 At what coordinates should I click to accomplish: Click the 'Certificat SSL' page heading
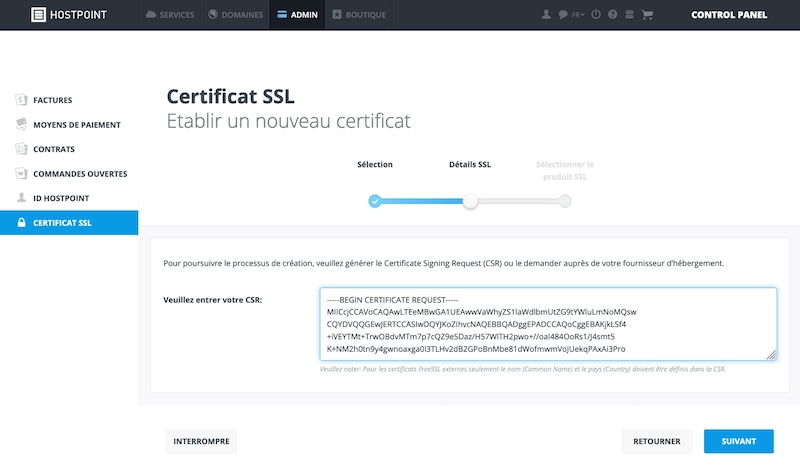coord(231,96)
